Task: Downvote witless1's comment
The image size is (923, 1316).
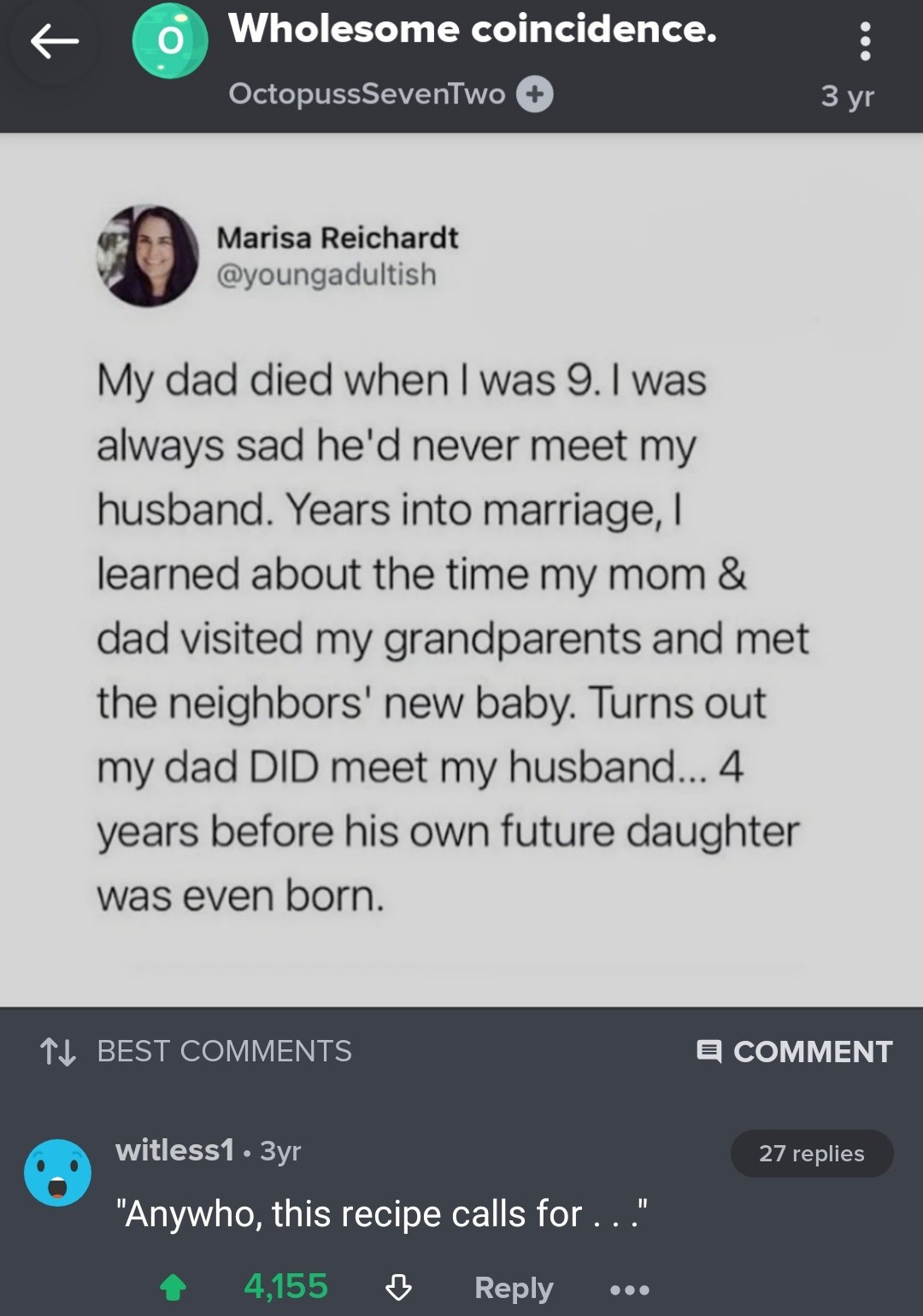Action: pos(399,1287)
